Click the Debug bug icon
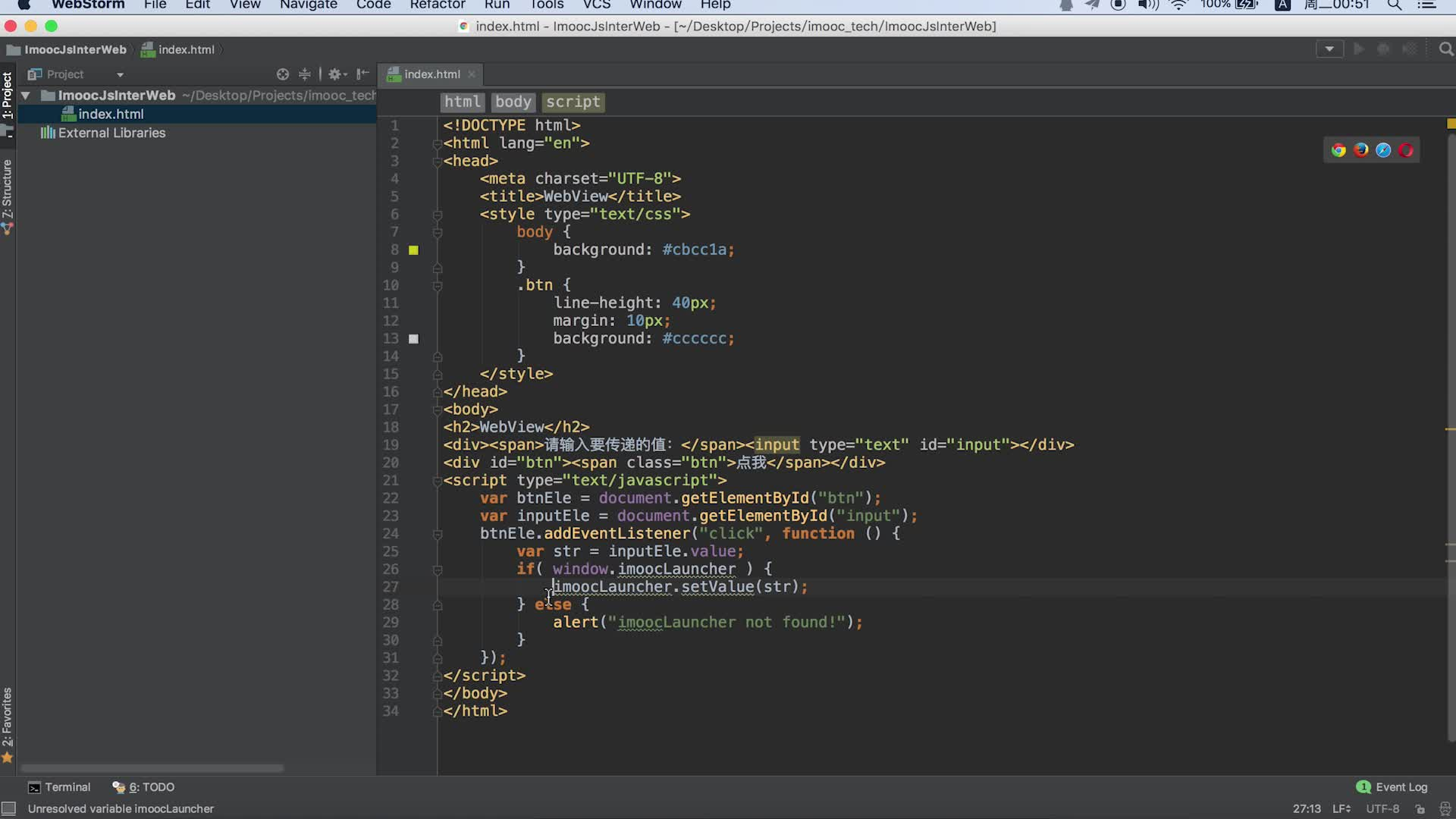 point(1383,49)
